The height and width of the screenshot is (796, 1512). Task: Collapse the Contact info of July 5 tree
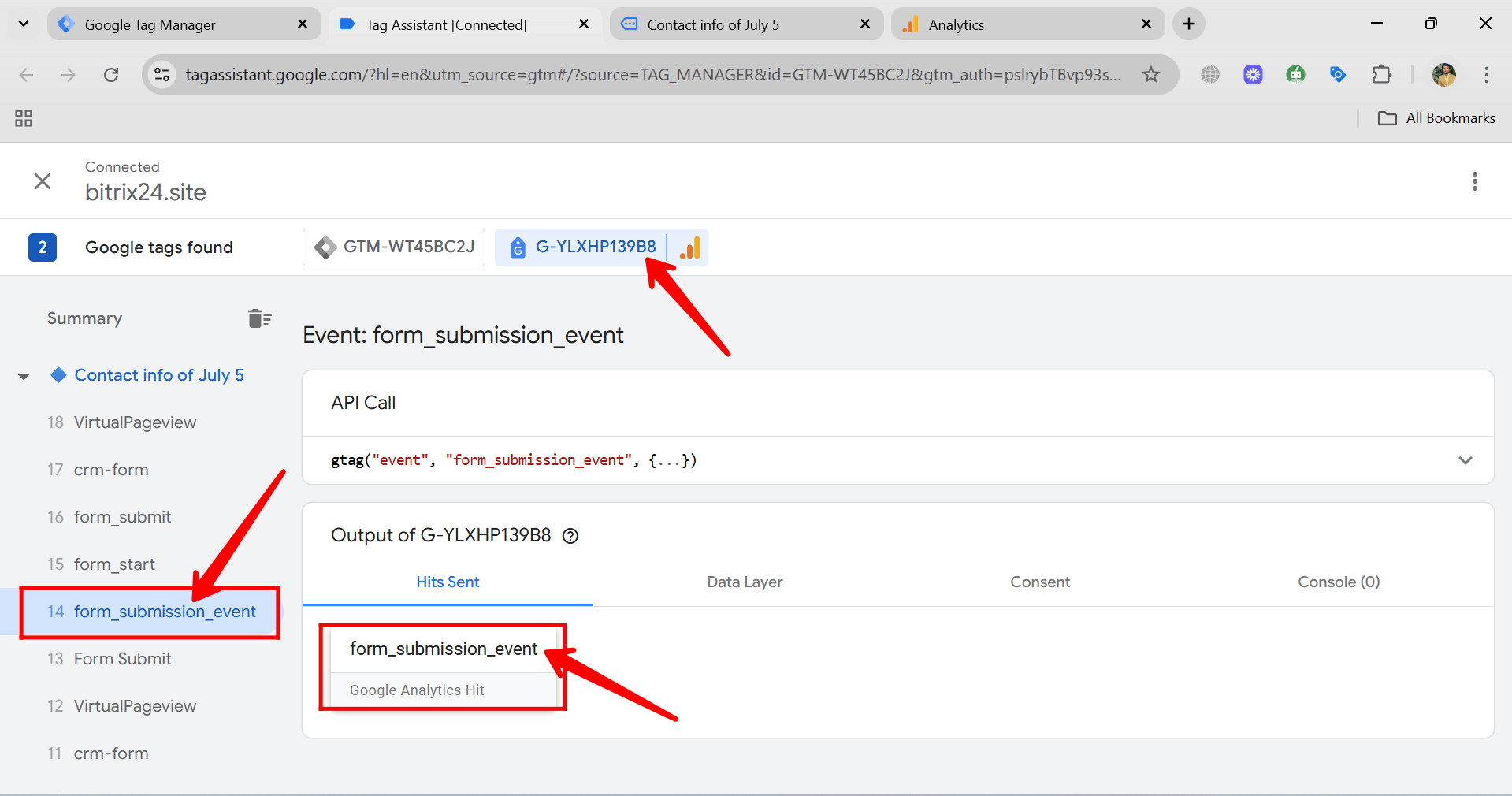24,377
